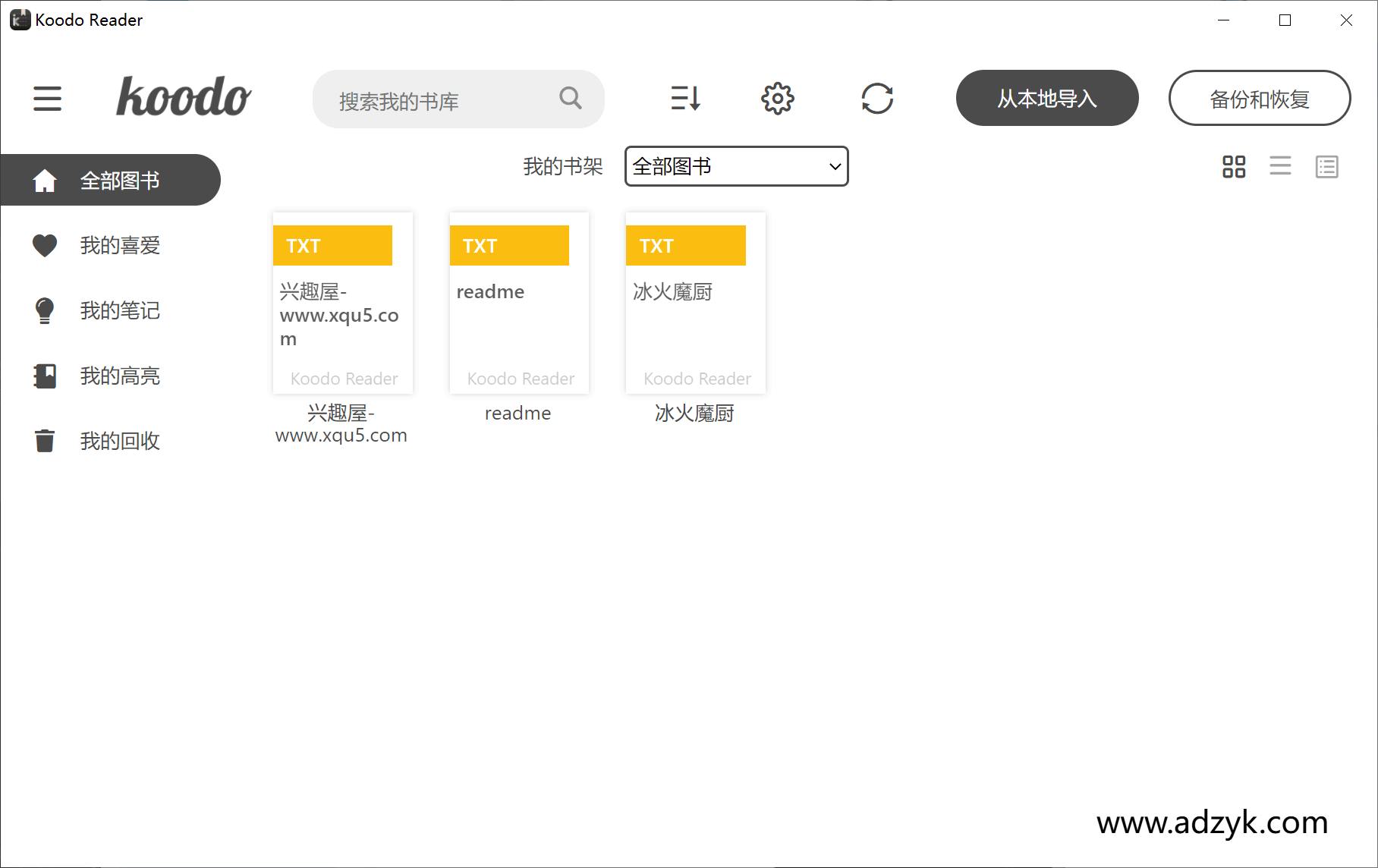Click the 我的书架 label
This screenshot has height=868, width=1378.
click(x=563, y=166)
